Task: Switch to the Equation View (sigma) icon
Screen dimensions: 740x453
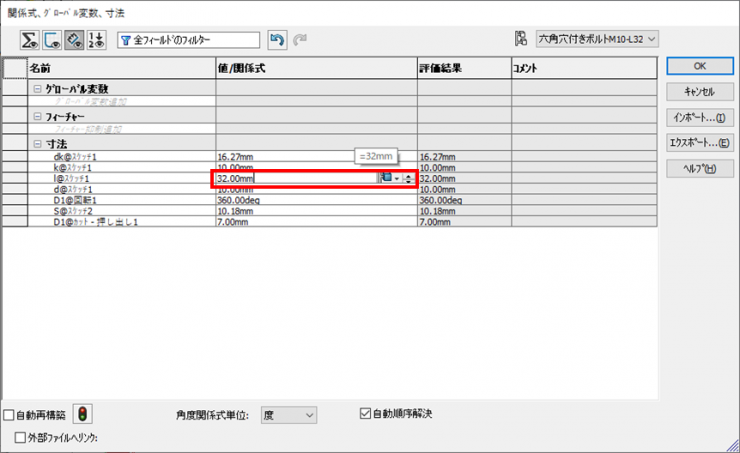Action: [30, 40]
